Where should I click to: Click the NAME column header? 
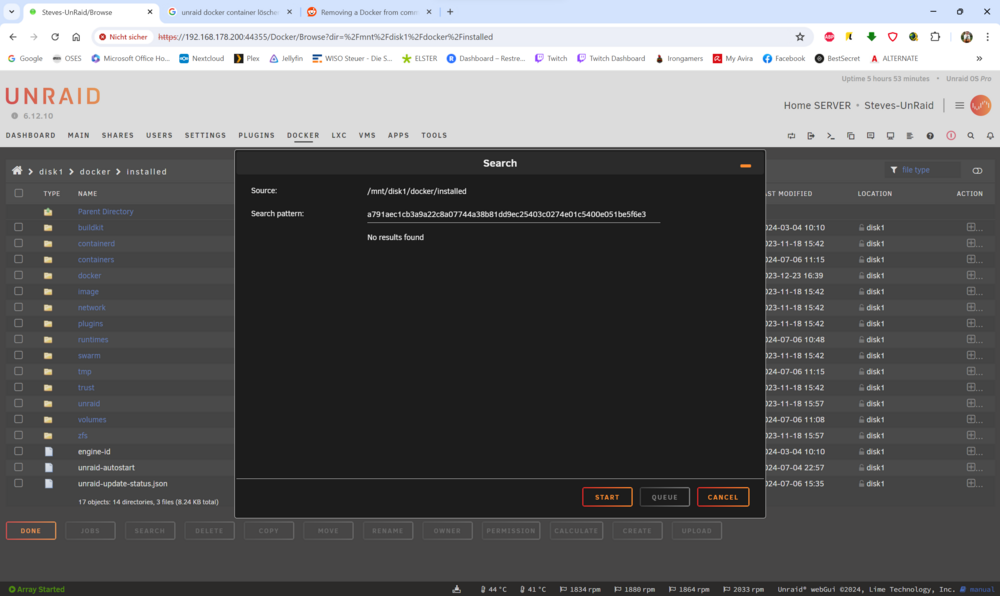87,193
